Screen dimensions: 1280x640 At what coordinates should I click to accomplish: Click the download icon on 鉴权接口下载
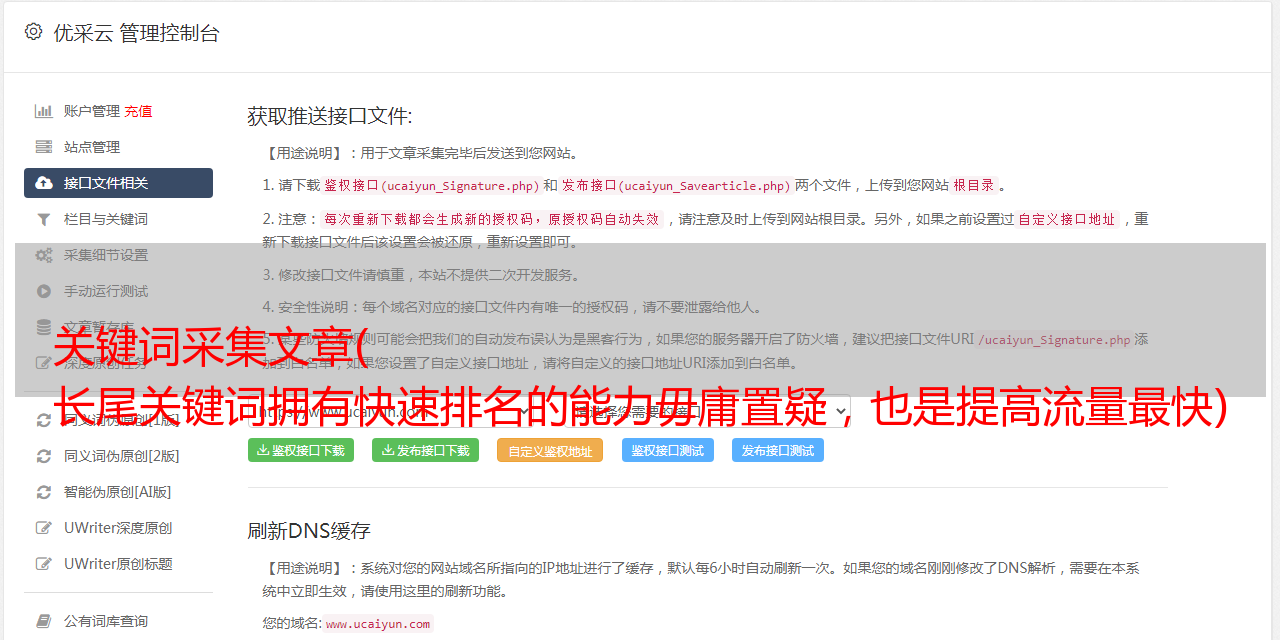click(x=263, y=450)
